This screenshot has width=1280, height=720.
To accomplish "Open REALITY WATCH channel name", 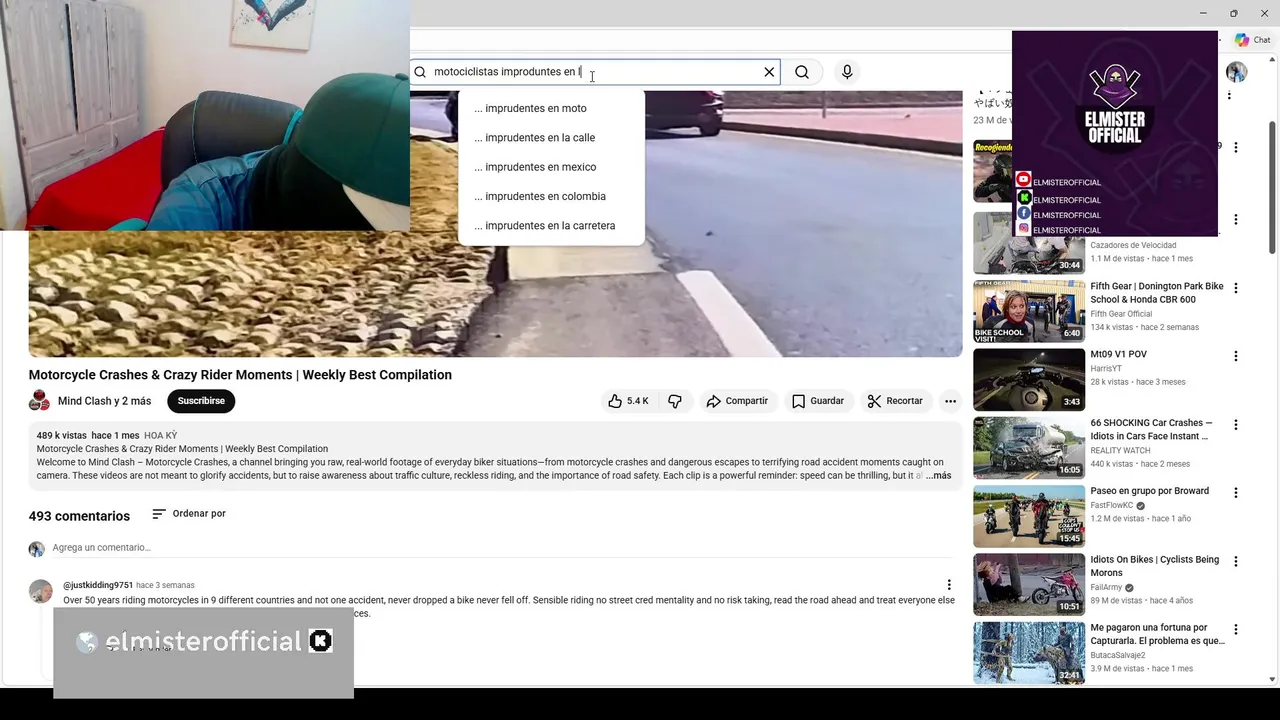I will (x=1120, y=451).
